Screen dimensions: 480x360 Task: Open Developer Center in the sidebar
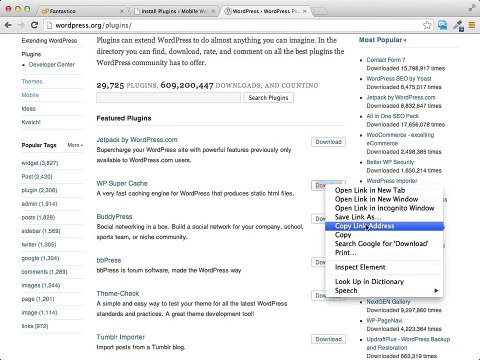click(52, 65)
